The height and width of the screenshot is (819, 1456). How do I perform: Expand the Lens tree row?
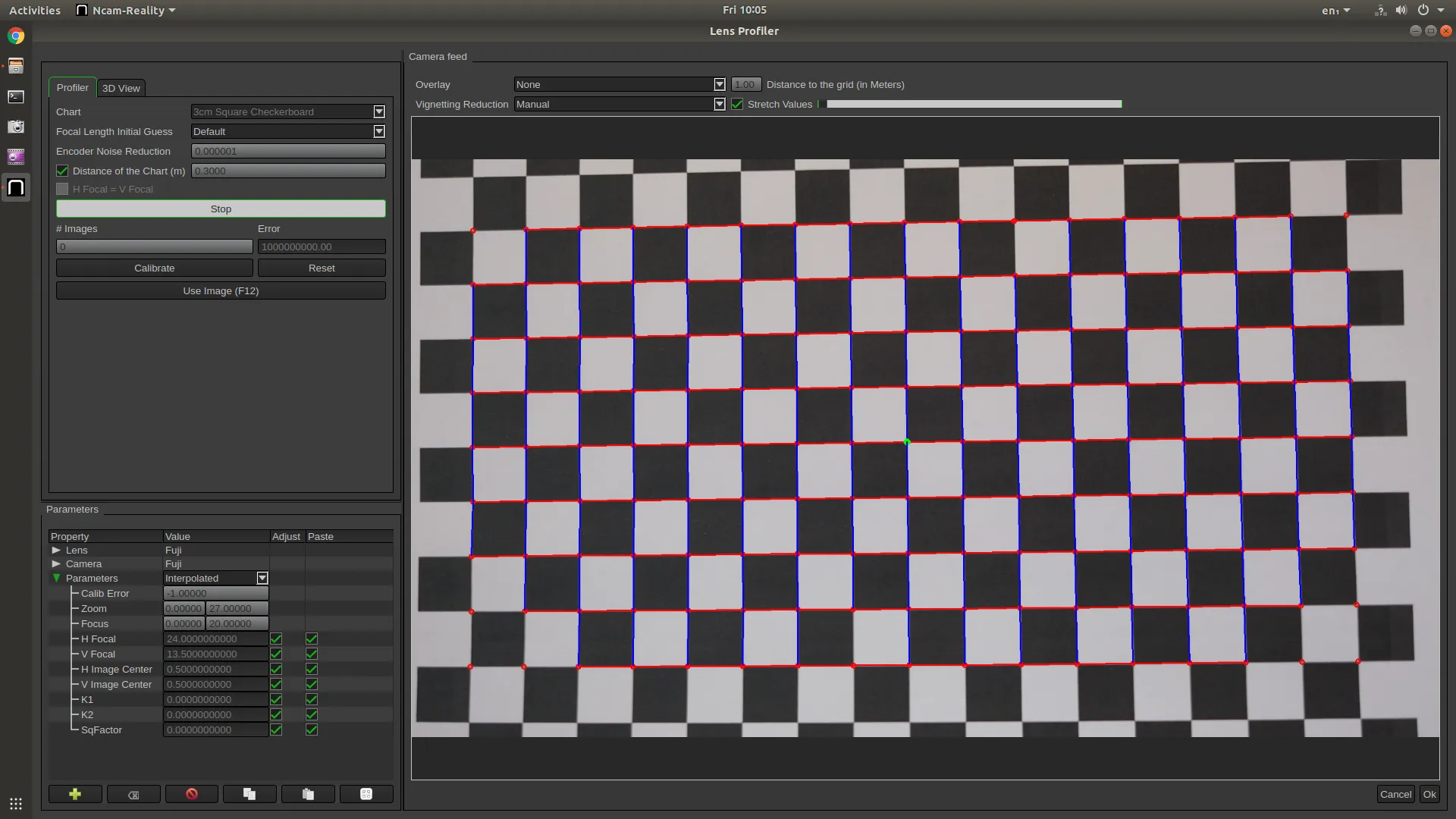56,550
